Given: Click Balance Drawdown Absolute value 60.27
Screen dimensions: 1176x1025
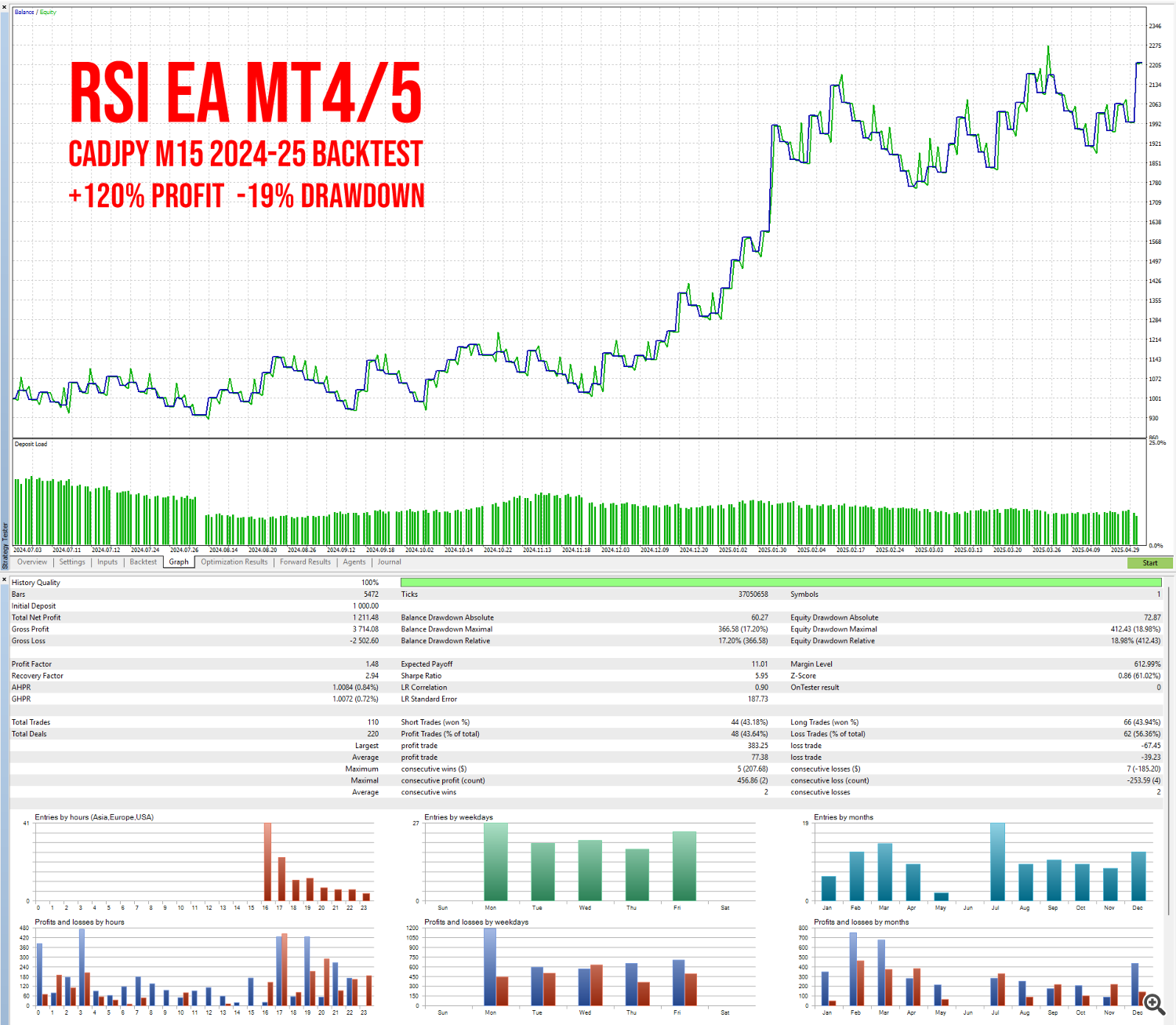Looking at the screenshot, I should [x=759, y=618].
